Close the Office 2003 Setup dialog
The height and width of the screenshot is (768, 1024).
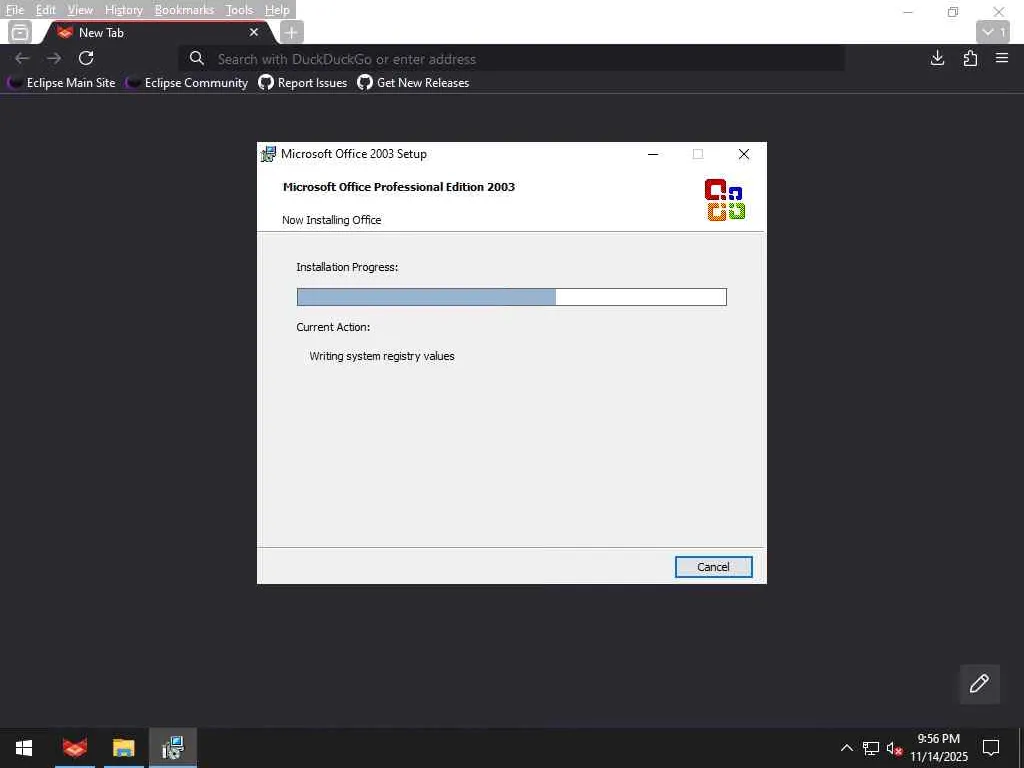point(743,154)
